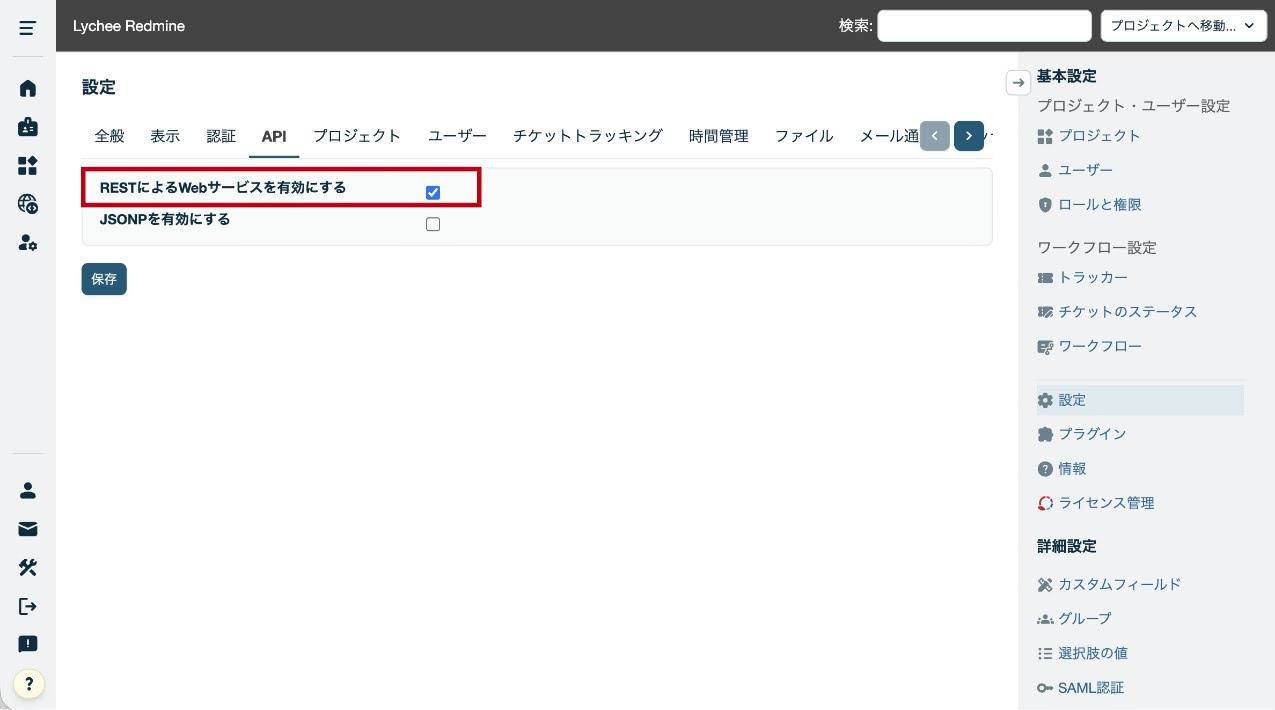Open the hamburger menu icon
1275x710 pixels.
point(28,27)
